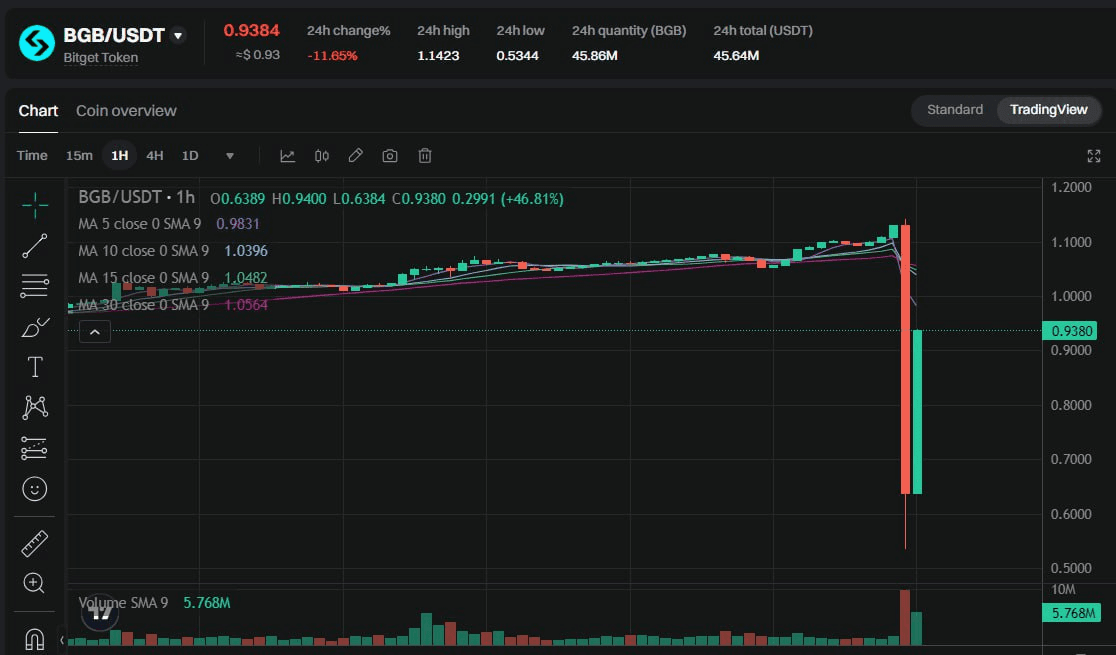
Task: Click the last price 0.9384
Action: coord(251,31)
